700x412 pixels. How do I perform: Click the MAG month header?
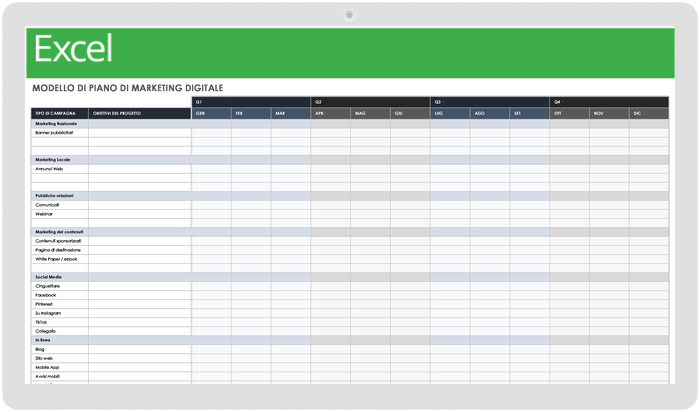pyautogui.click(x=371, y=113)
